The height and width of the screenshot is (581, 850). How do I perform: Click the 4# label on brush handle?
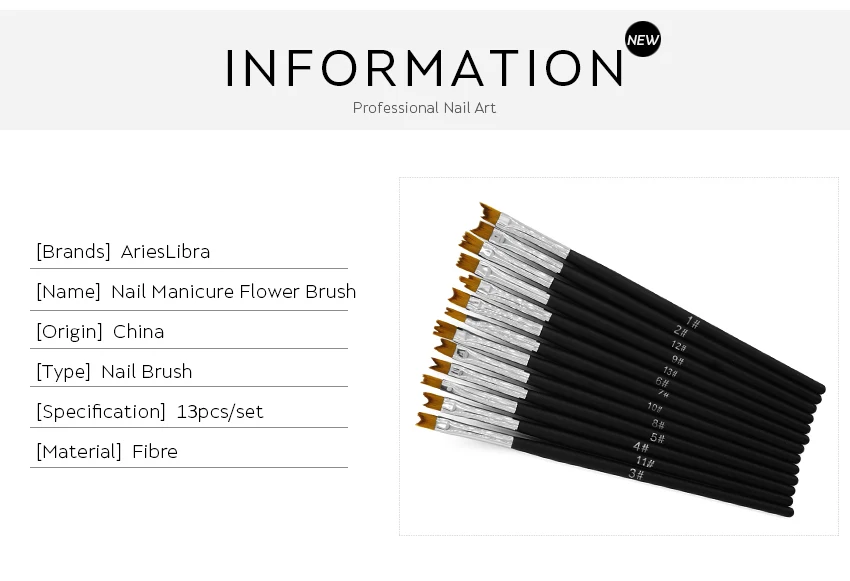(x=641, y=447)
